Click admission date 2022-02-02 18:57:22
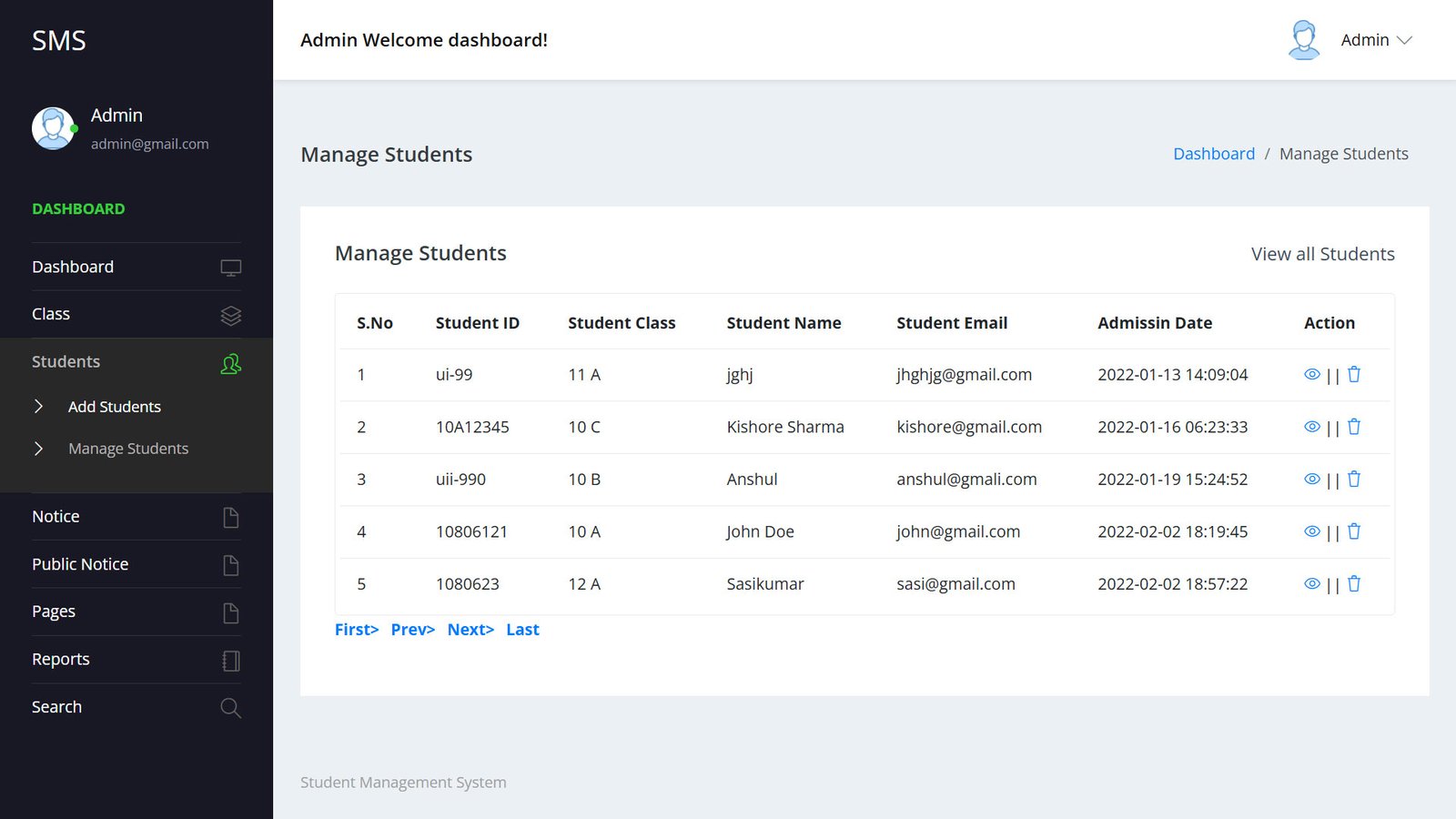 click(x=1173, y=584)
